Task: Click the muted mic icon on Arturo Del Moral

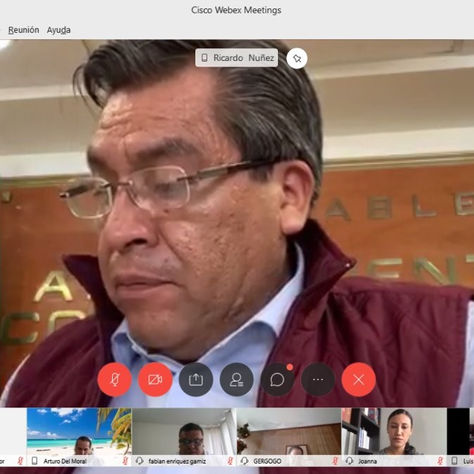Action: (x=125, y=461)
